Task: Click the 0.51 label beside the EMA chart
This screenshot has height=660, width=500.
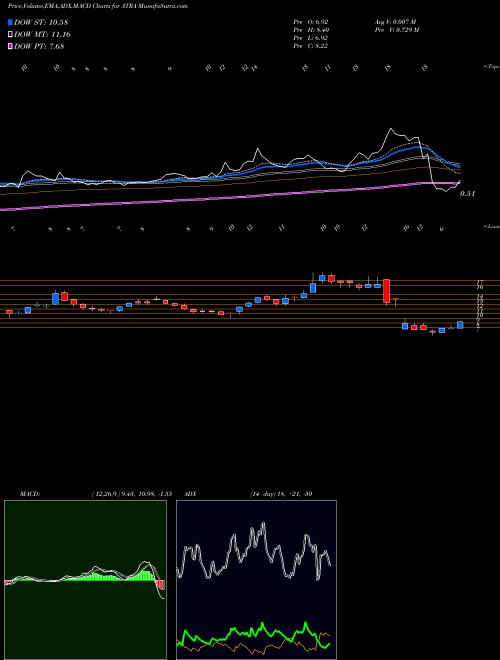Action: click(x=468, y=194)
